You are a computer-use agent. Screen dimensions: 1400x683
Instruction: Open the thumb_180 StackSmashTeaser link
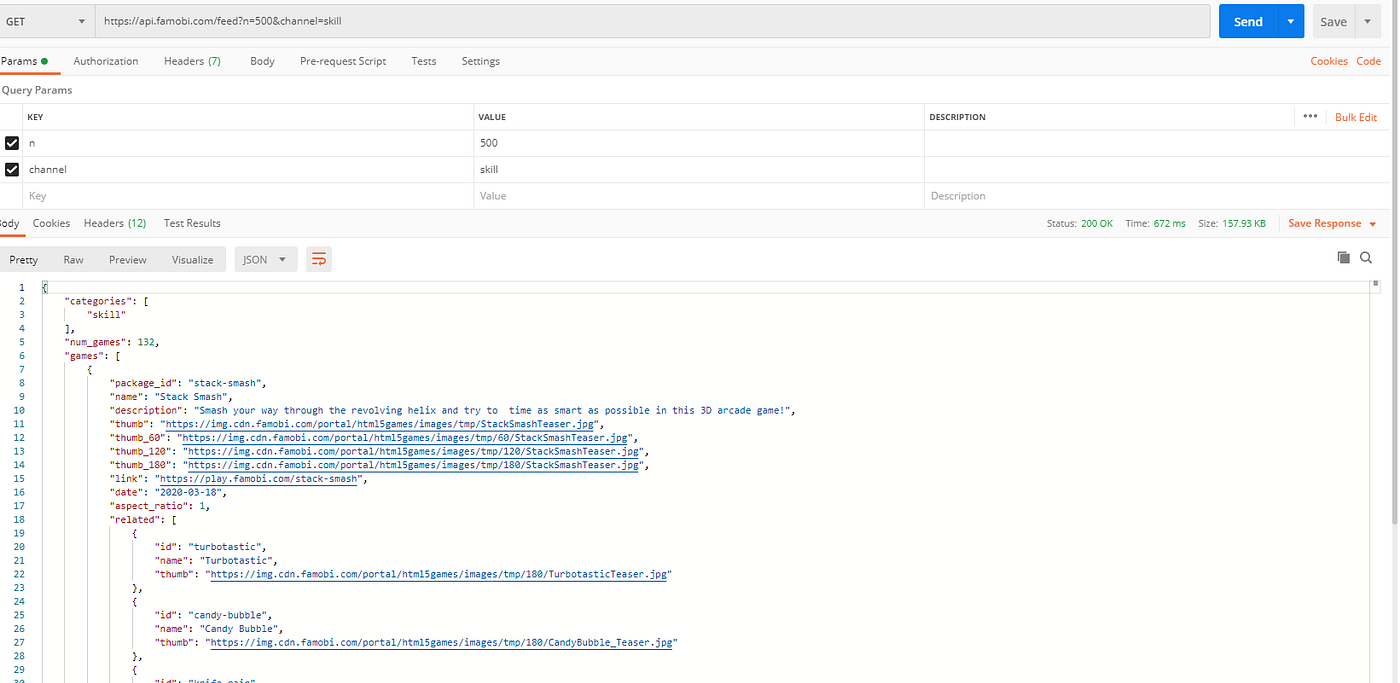(414, 465)
